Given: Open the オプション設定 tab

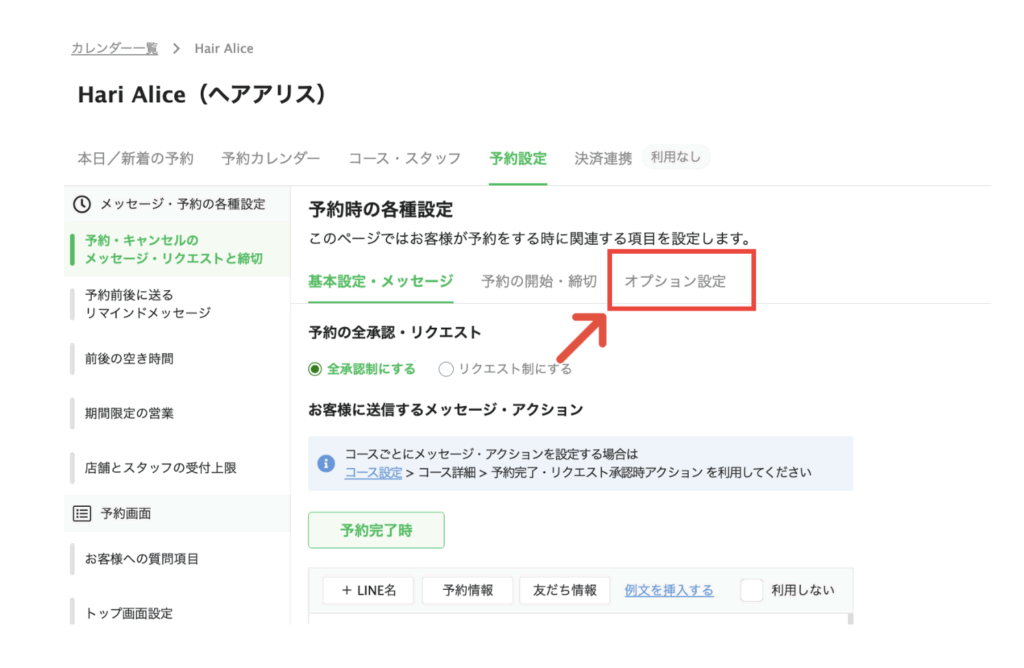Looking at the screenshot, I should tap(675, 281).
